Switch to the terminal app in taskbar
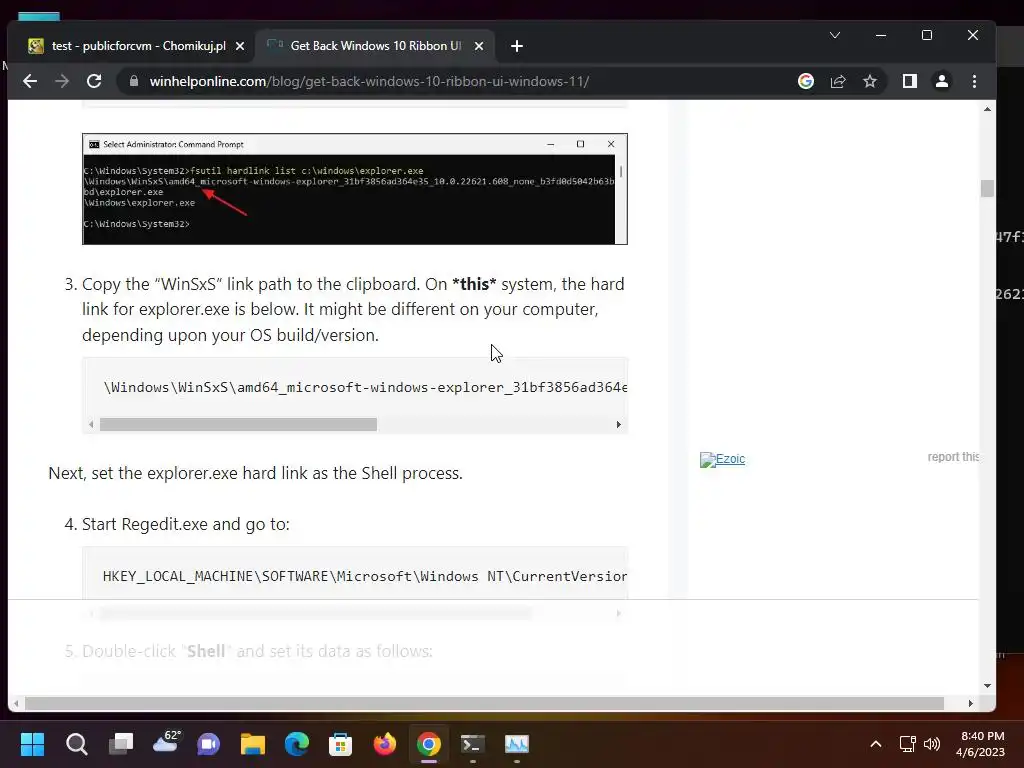1024x768 pixels. pyautogui.click(x=473, y=744)
